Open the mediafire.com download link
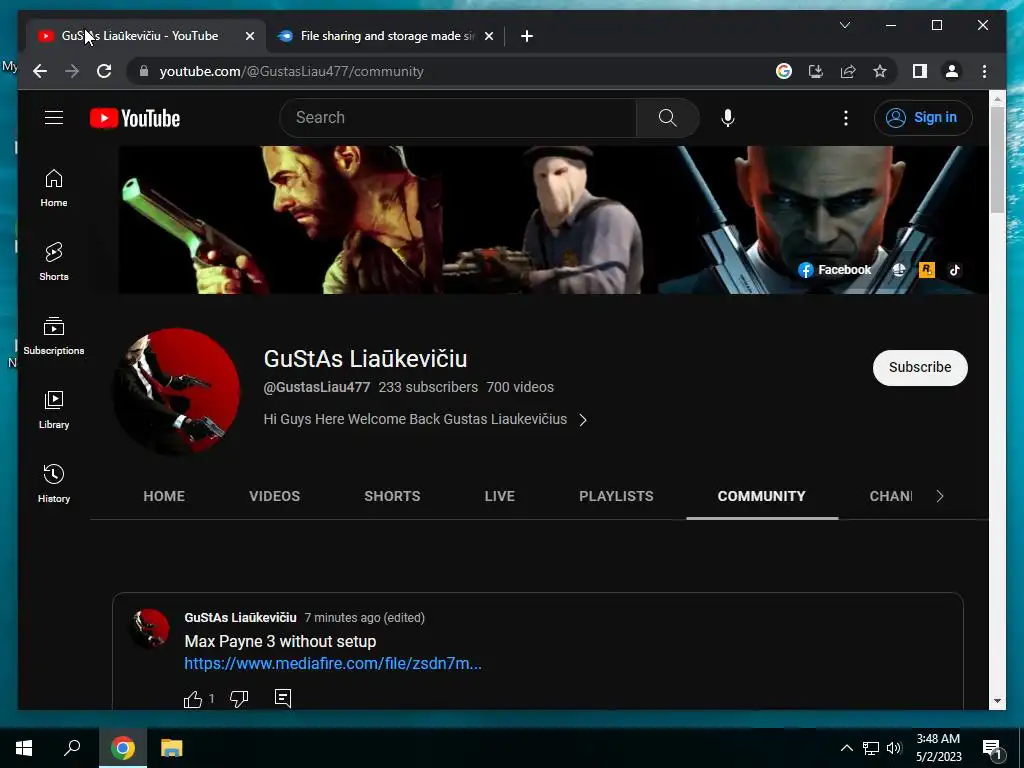This screenshot has height=768, width=1024. click(332, 664)
